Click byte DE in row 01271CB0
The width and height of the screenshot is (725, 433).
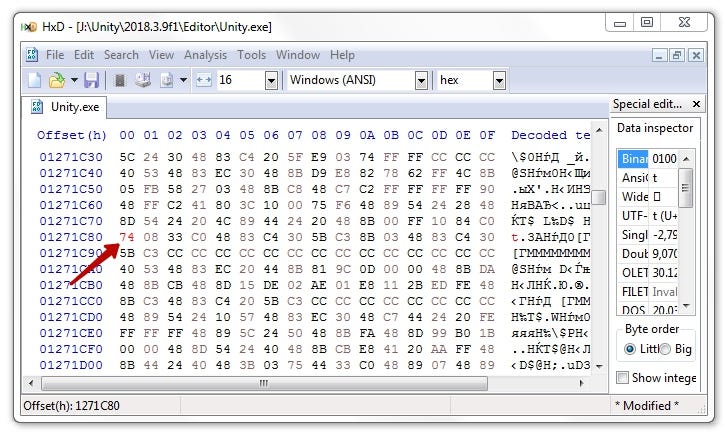click(270, 285)
